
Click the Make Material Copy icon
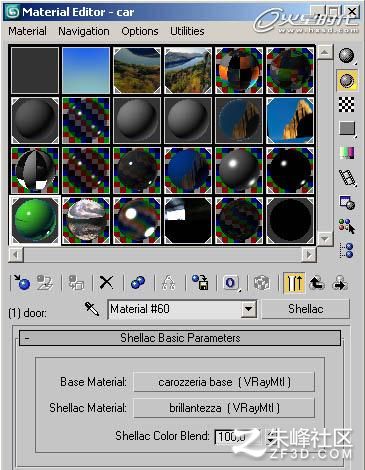tap(138, 283)
